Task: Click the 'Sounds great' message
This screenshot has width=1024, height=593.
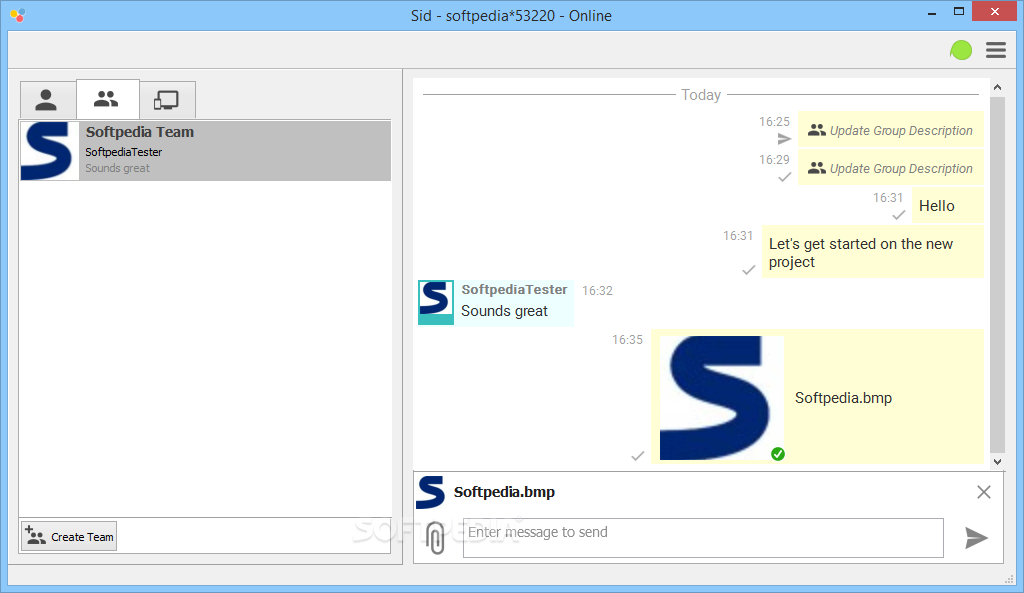Action: pyautogui.click(x=504, y=311)
